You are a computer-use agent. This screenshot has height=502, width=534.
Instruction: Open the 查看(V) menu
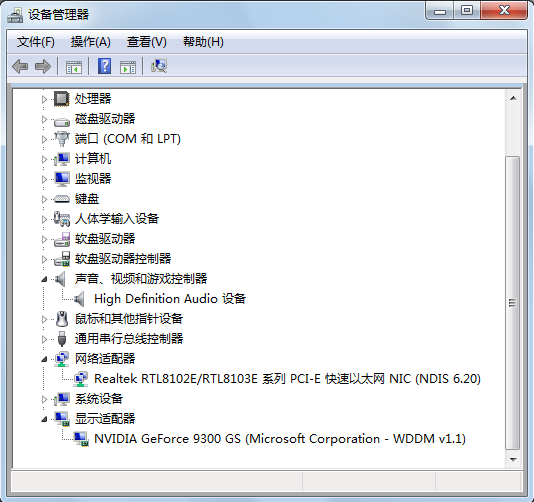(147, 42)
